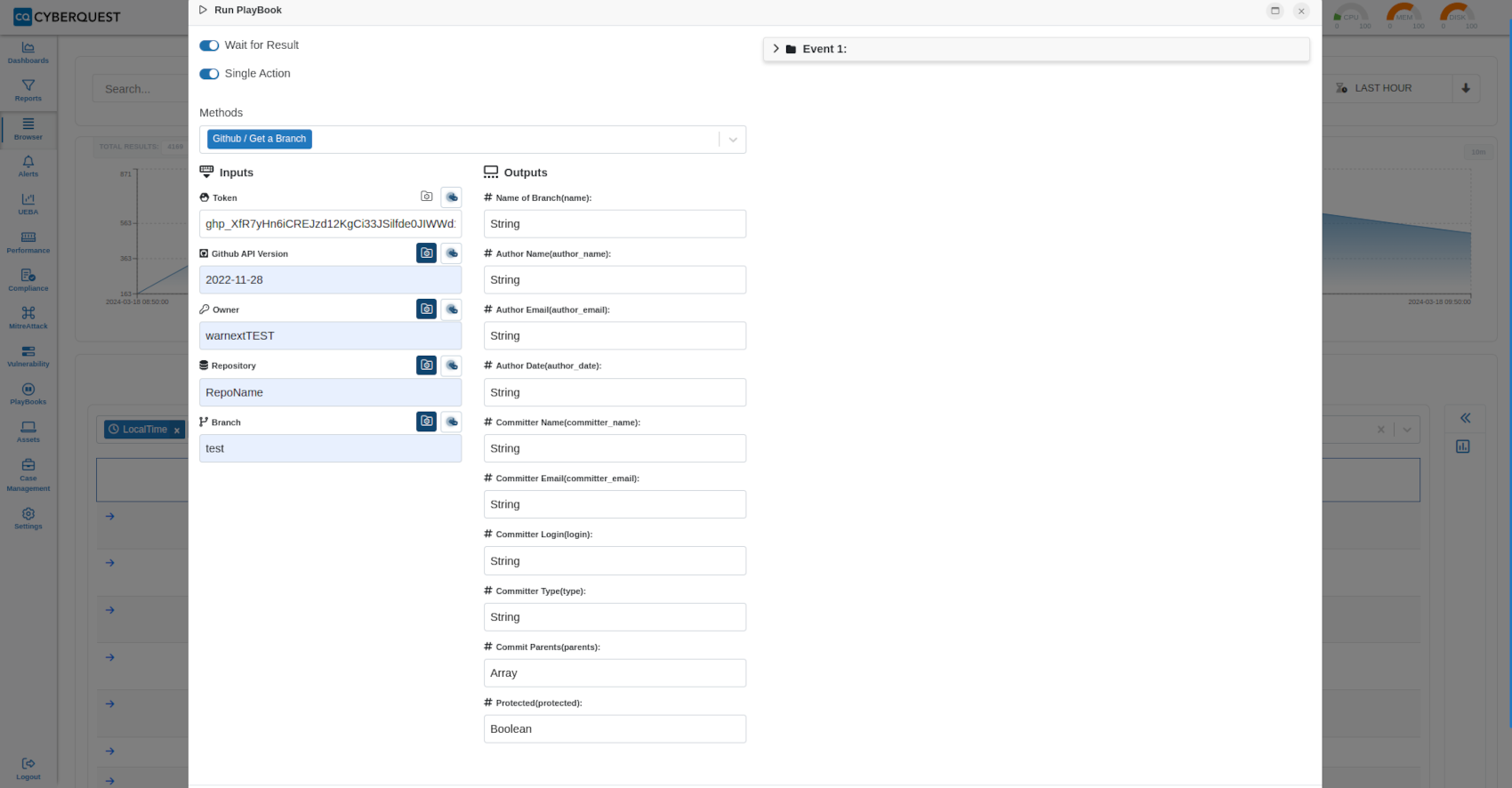Open Browser in the sidebar
The height and width of the screenshot is (788, 1512).
point(28,129)
